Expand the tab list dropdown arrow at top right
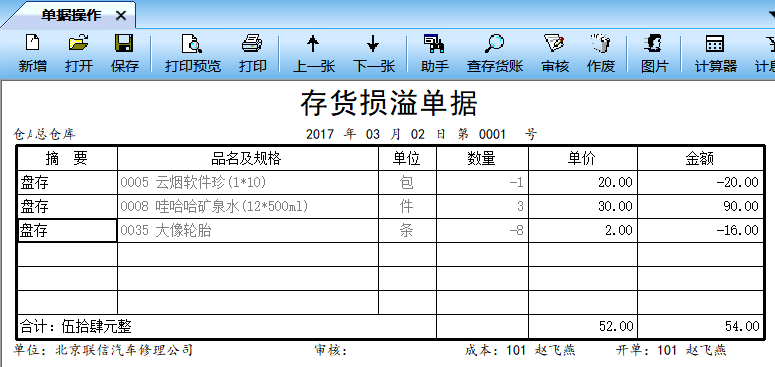Image resolution: width=775 pixels, height=367 pixels. 772,16
